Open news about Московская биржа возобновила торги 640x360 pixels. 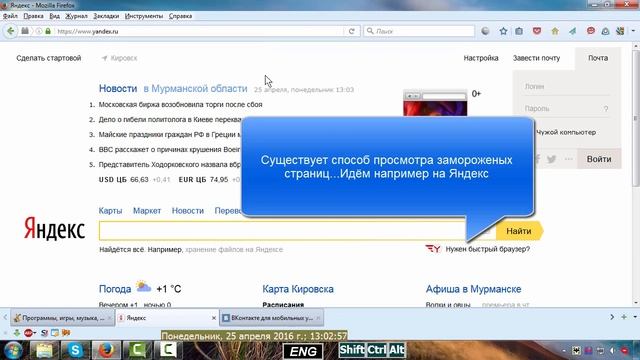coord(180,104)
